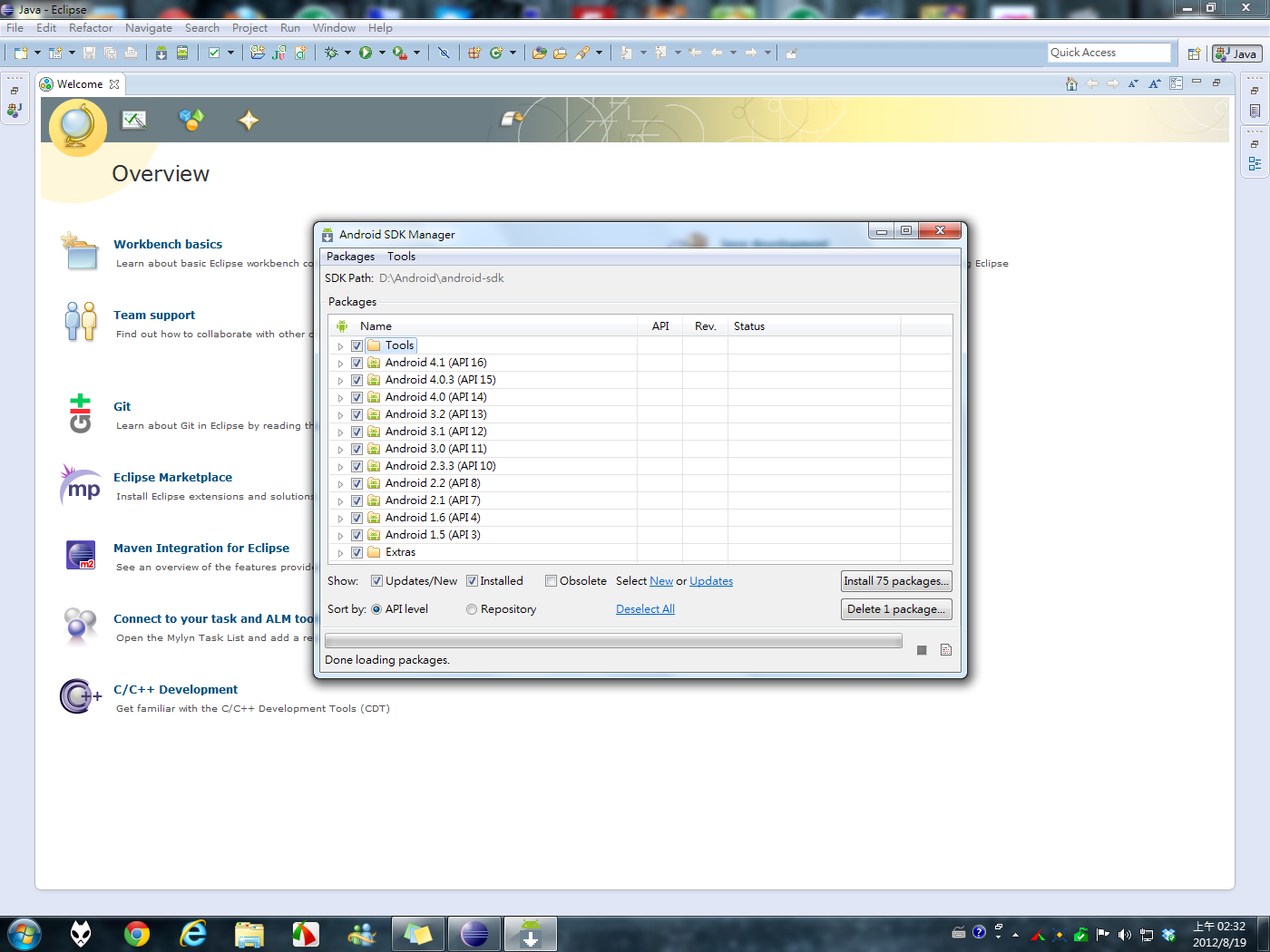Toggle the Installed filter checkbox
The image size is (1270, 952).
point(472,581)
